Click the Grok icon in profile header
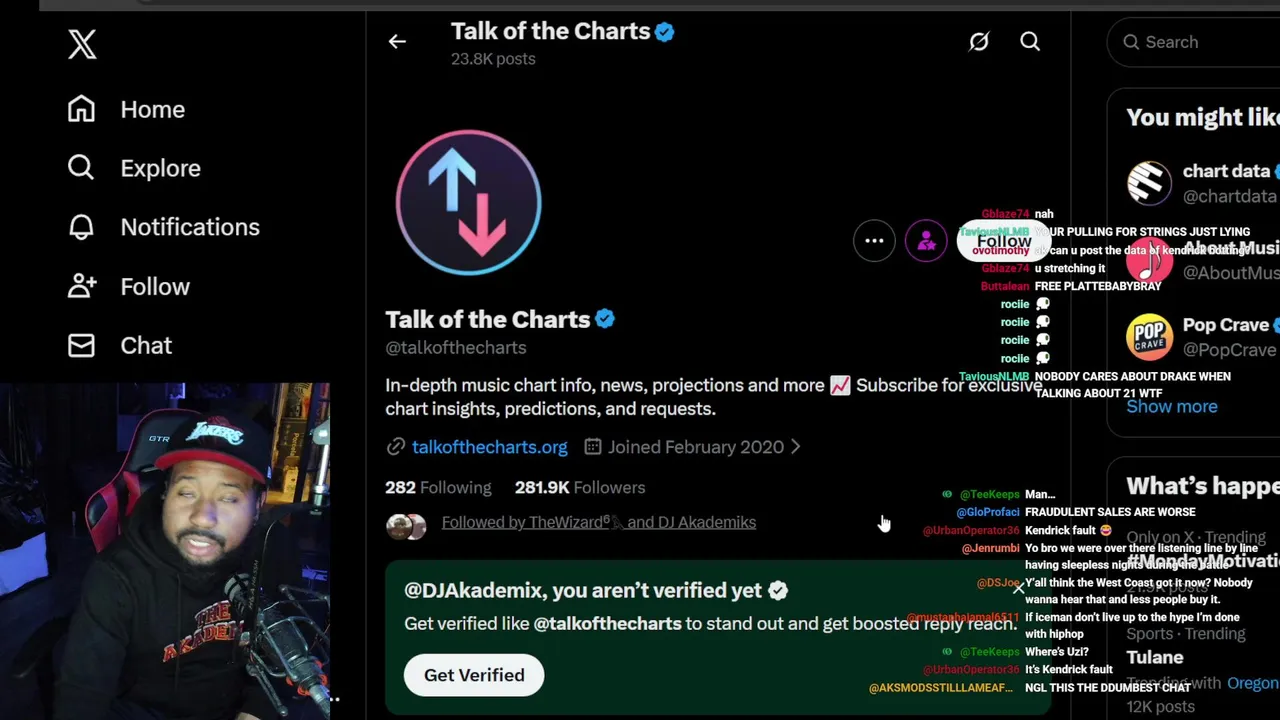This screenshot has width=1280, height=720. [x=978, y=42]
